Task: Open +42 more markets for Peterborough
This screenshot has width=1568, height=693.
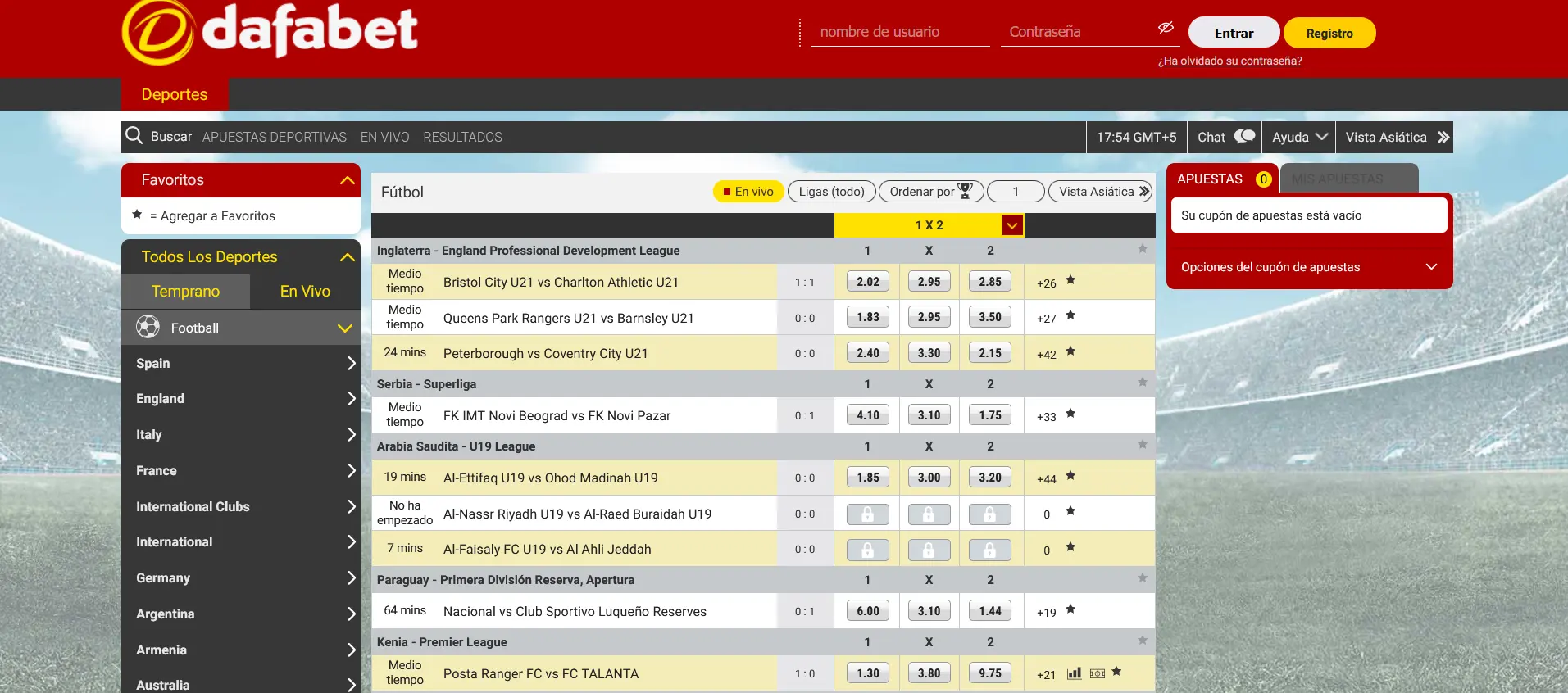Action: click(1046, 355)
